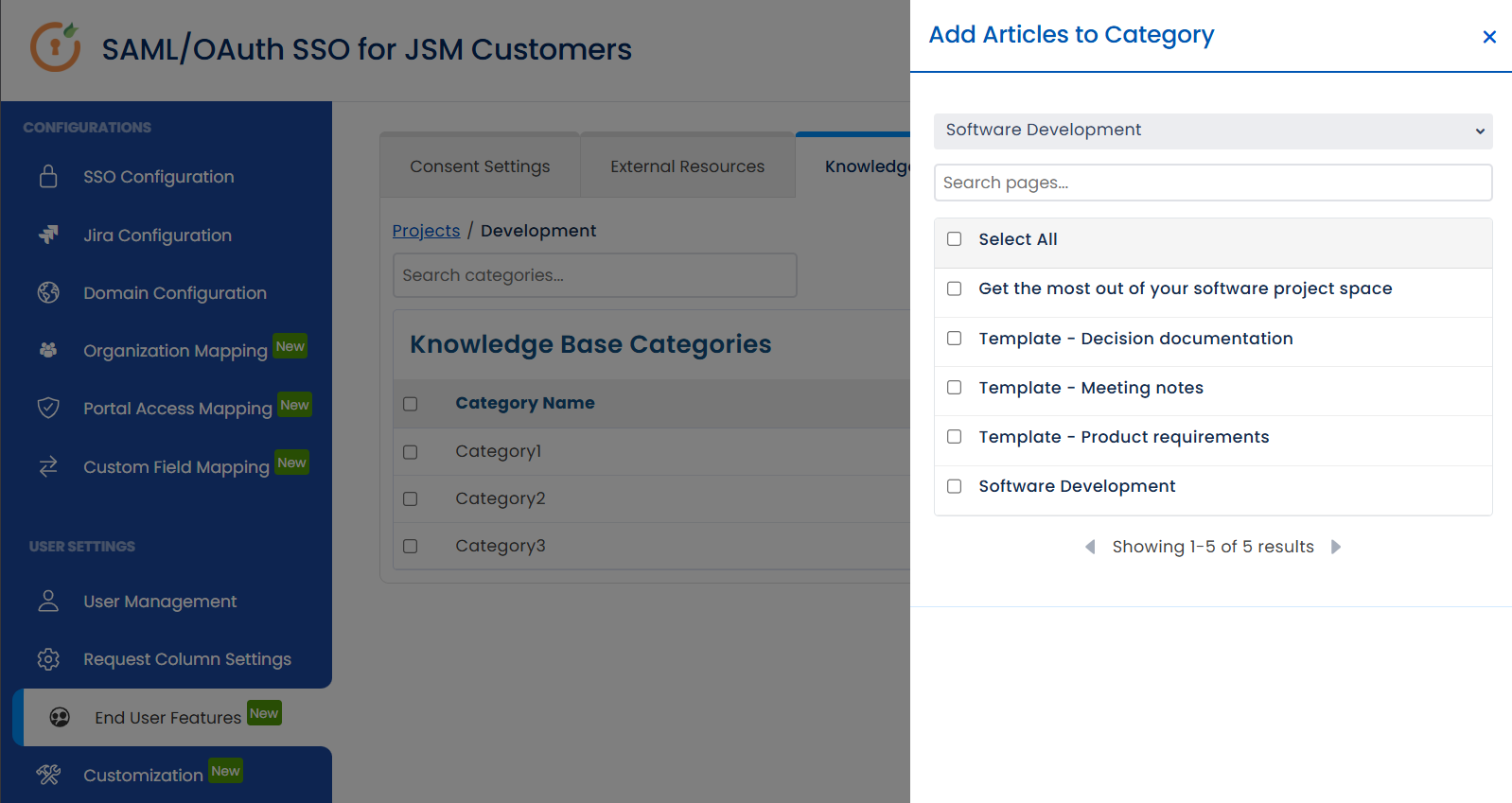Check 'Get the most out of your software project space'

(955, 288)
